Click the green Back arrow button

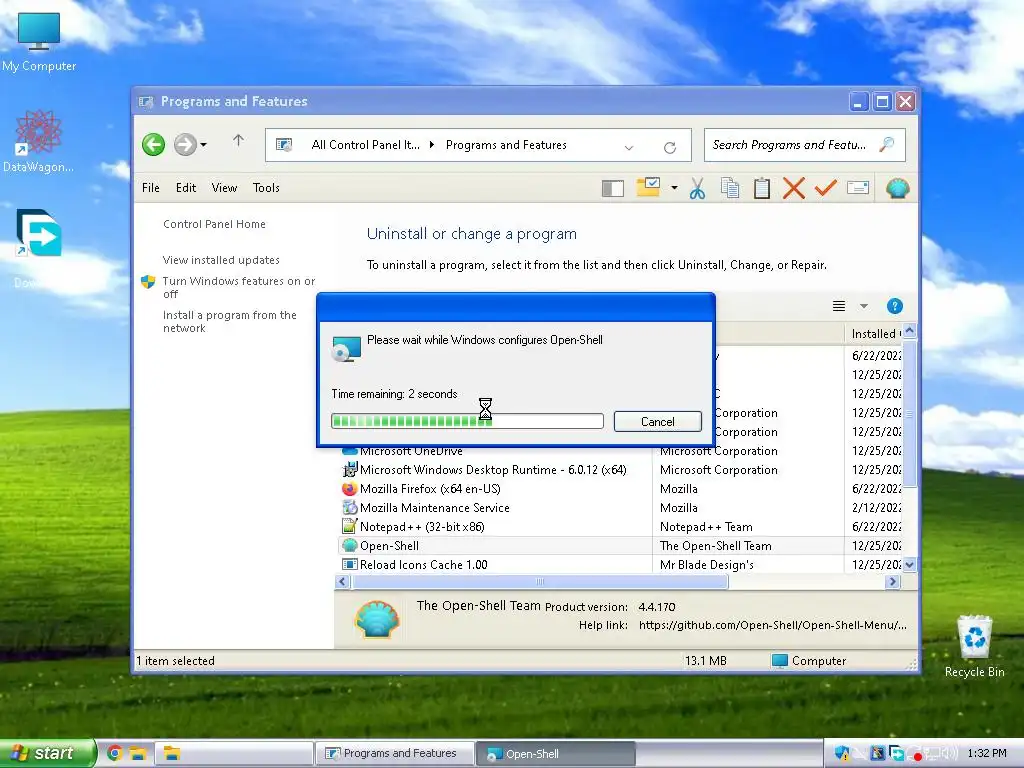153,144
